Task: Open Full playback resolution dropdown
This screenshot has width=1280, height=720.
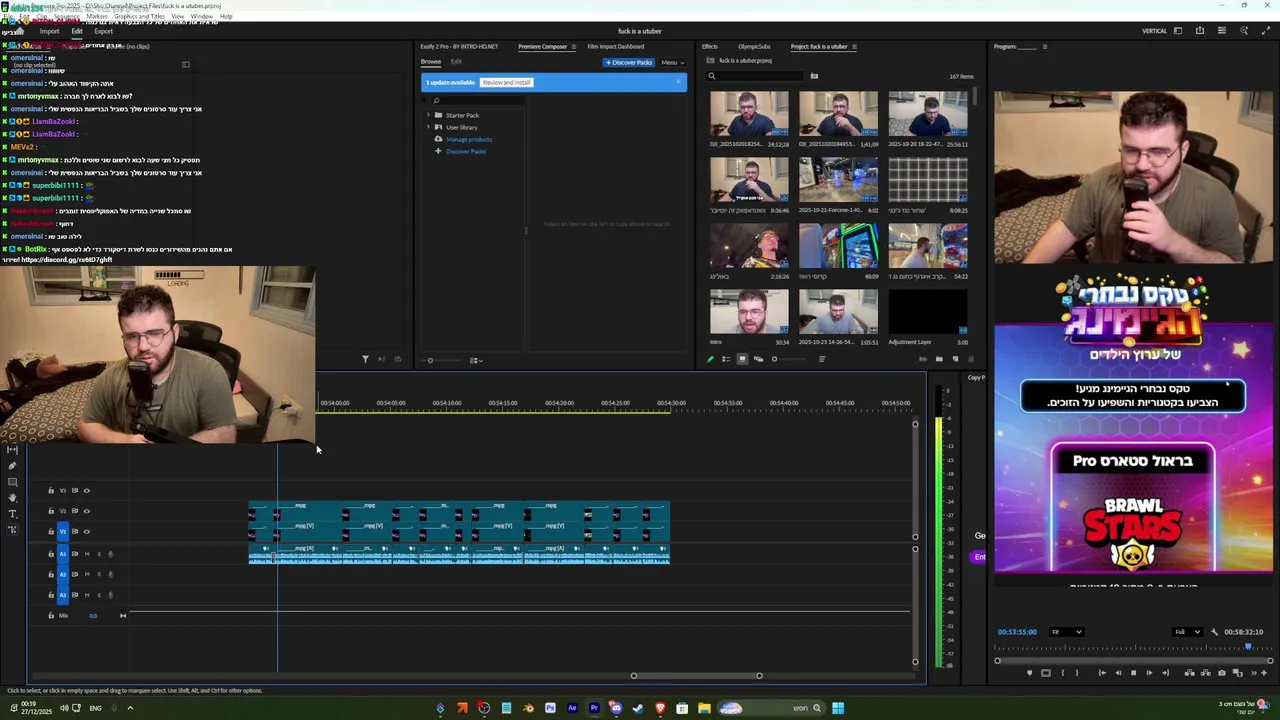Action: coord(1188,632)
